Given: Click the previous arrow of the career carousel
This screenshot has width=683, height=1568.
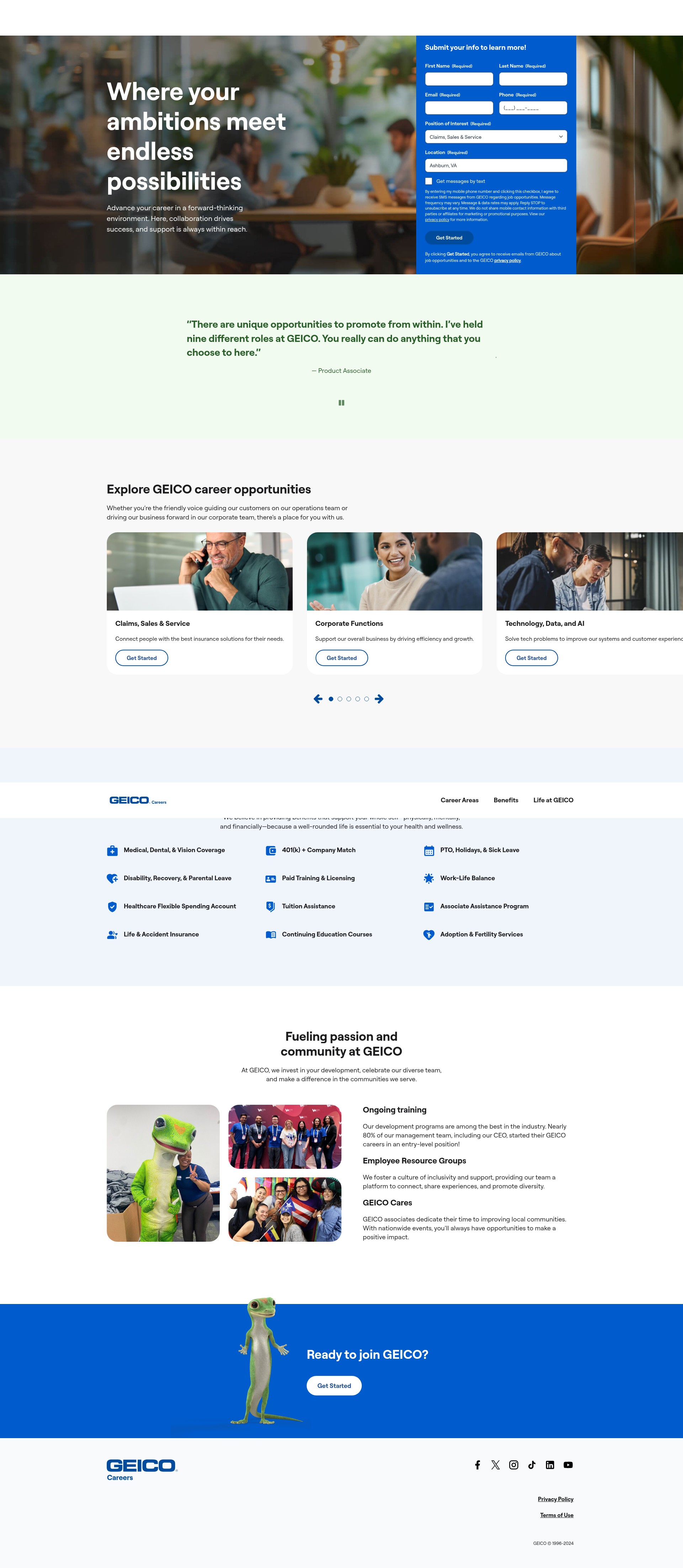Looking at the screenshot, I should click(318, 699).
